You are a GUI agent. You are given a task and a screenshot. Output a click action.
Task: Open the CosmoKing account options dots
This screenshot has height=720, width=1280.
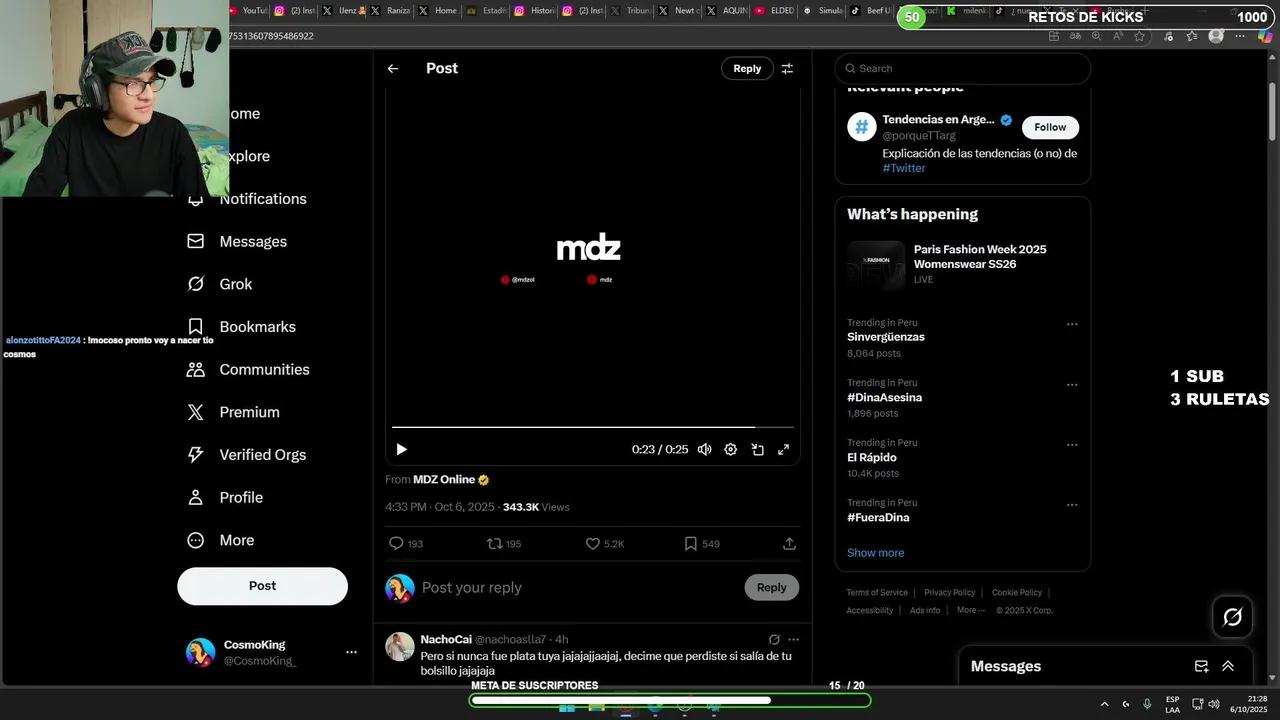(x=351, y=653)
